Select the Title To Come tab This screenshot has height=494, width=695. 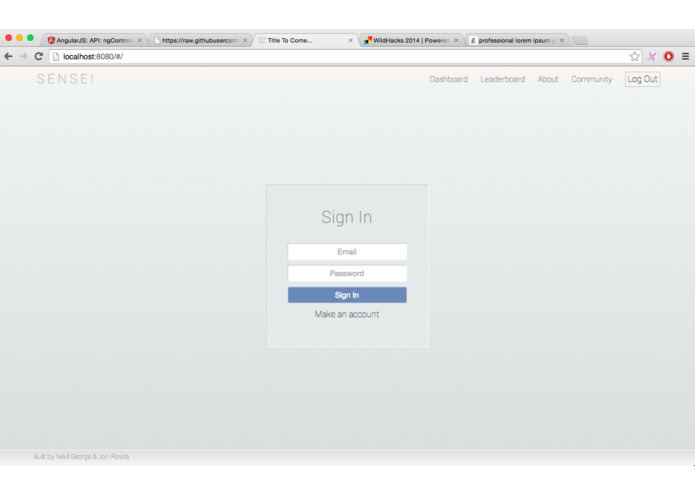coord(305,40)
